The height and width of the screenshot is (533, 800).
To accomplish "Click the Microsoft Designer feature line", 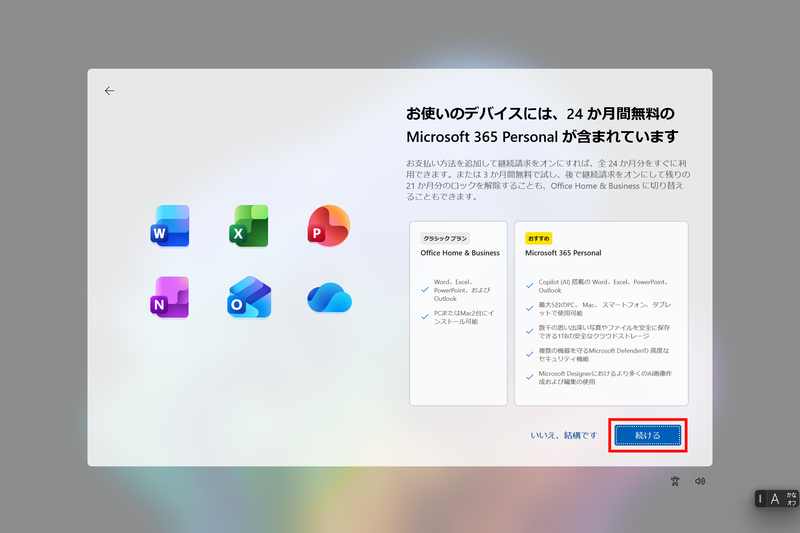I will pos(605,377).
